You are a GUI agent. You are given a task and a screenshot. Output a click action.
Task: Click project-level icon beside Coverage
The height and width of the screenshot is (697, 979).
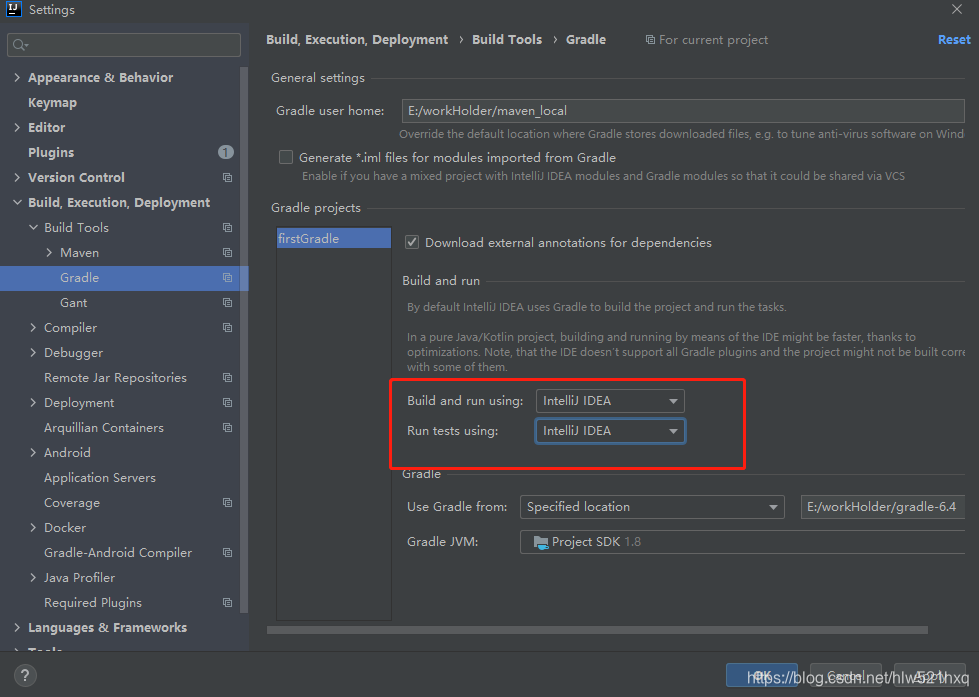click(227, 502)
